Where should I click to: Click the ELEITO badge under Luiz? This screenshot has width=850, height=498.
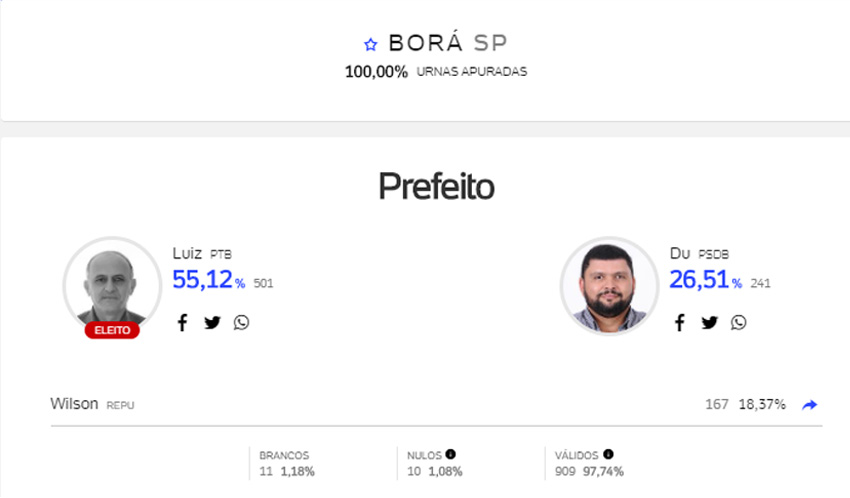(112, 330)
